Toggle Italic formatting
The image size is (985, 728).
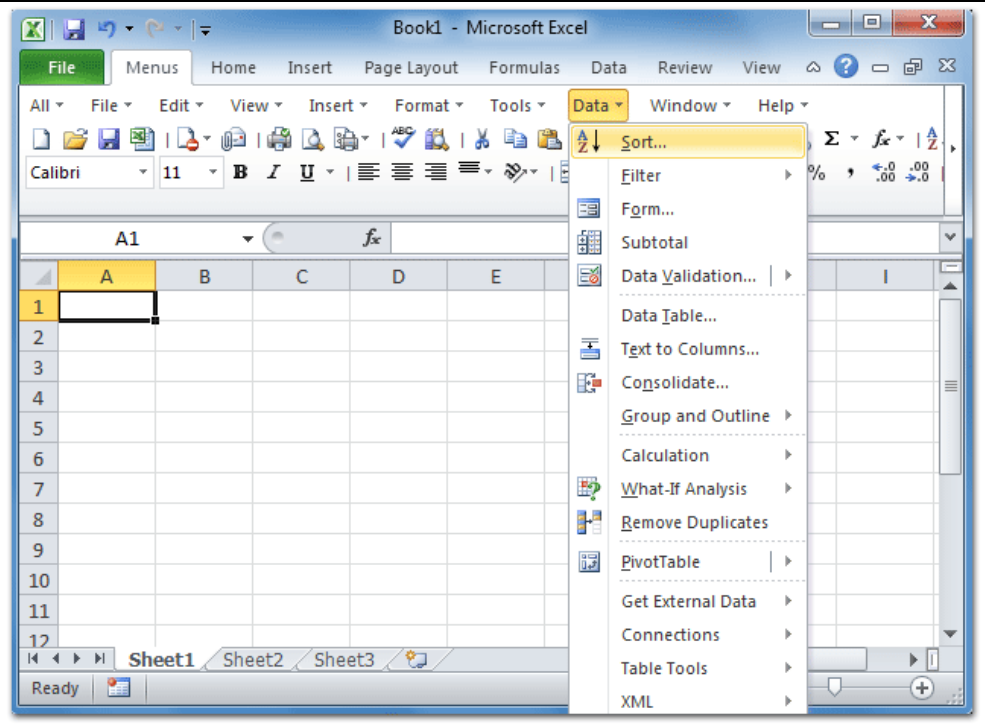(x=273, y=172)
